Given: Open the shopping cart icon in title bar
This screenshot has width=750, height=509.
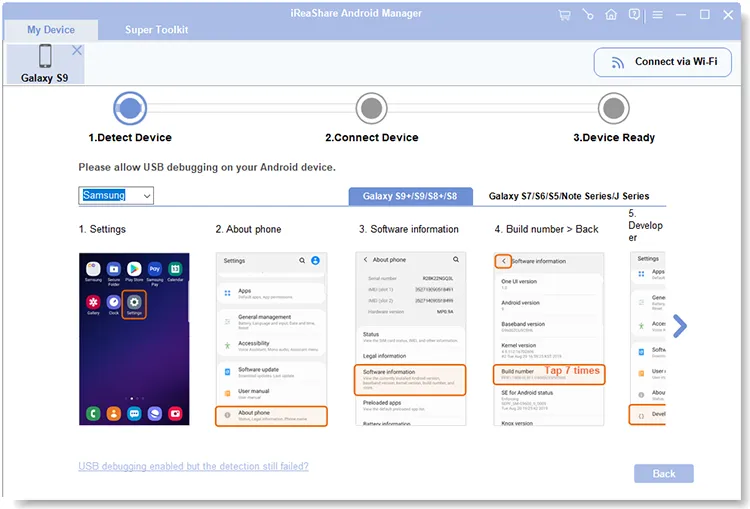Looking at the screenshot, I should [564, 15].
